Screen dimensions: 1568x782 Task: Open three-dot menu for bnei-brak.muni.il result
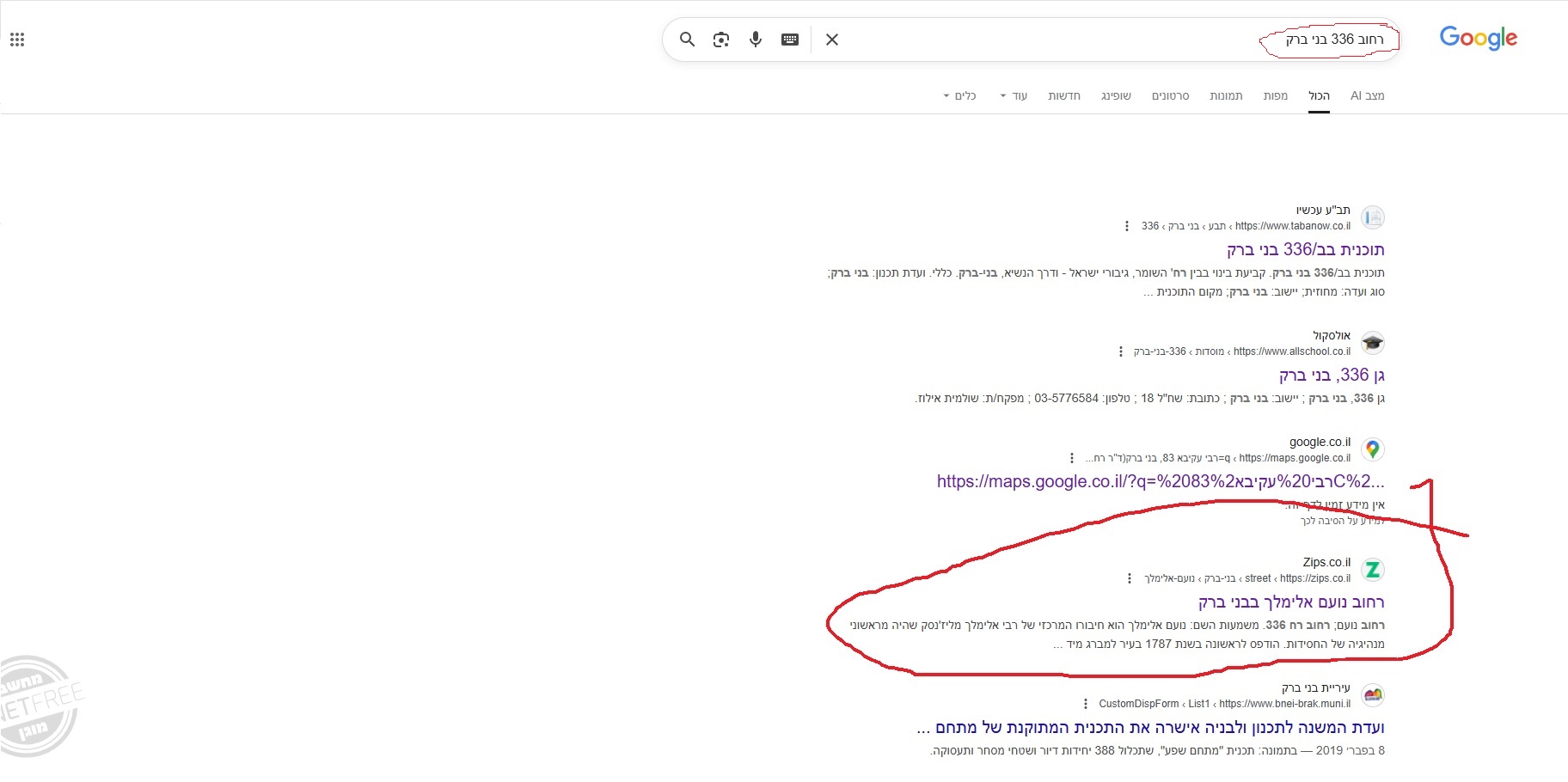(1086, 704)
